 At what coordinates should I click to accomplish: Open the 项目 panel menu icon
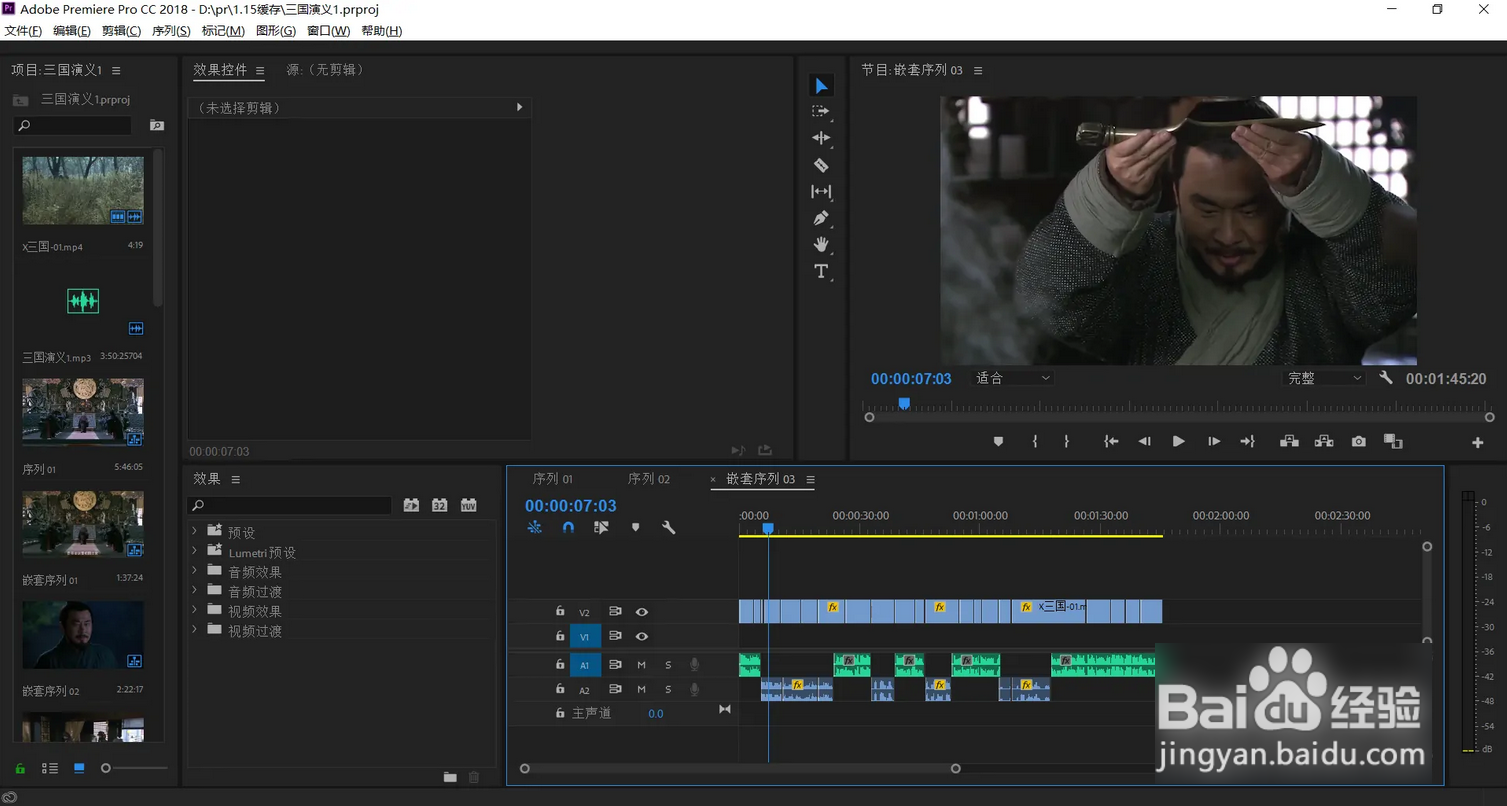116,70
